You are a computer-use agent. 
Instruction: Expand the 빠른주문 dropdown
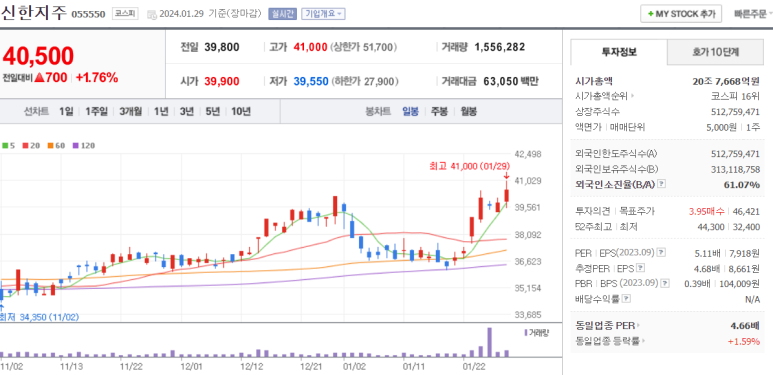click(x=752, y=14)
